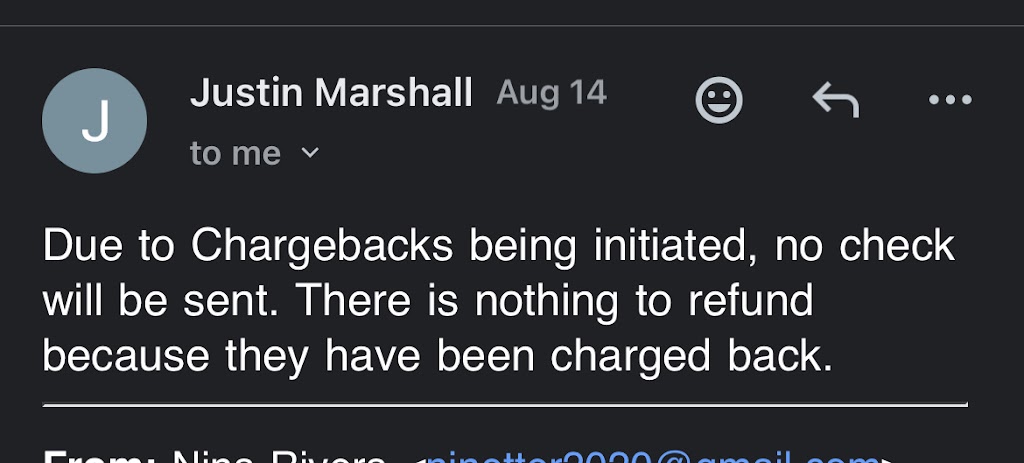Tap the name Nina Rivera in quoted header
This screenshot has height=463, width=1024.
(x=280, y=458)
